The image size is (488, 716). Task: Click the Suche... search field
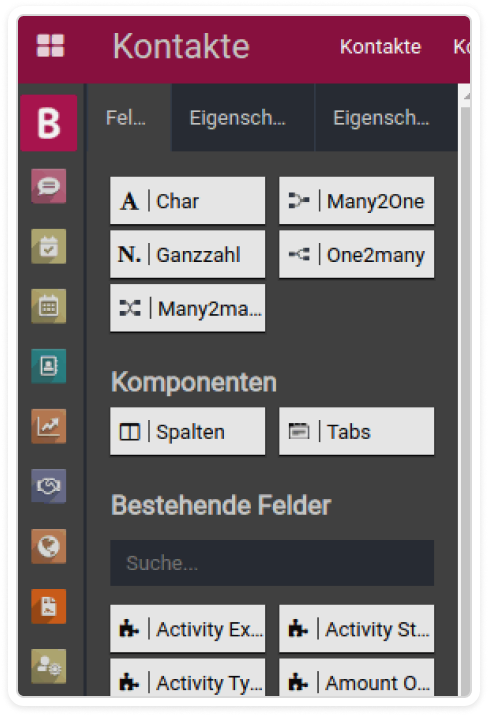pos(272,563)
